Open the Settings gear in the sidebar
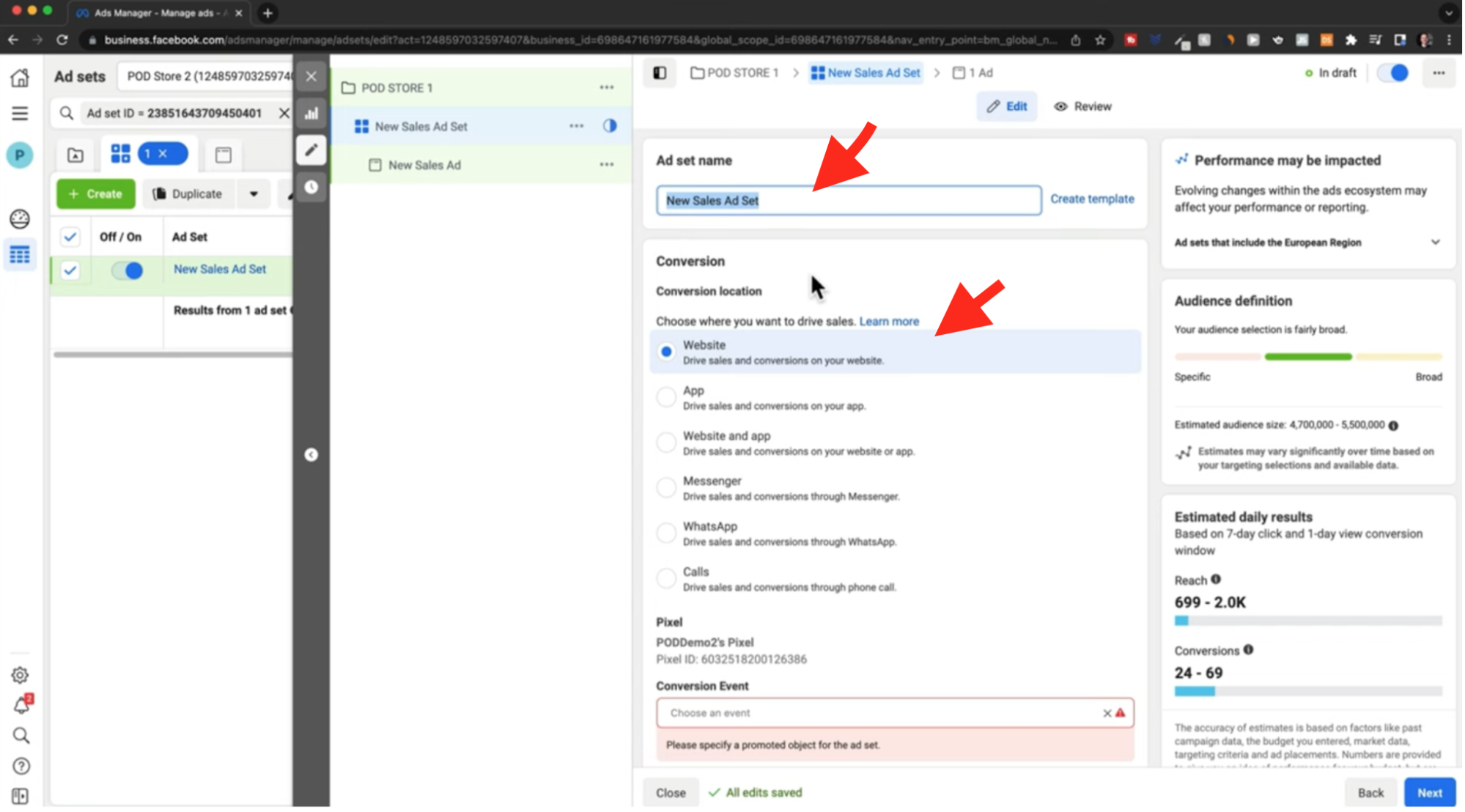Viewport: 1465px width, 812px height. tap(21, 675)
